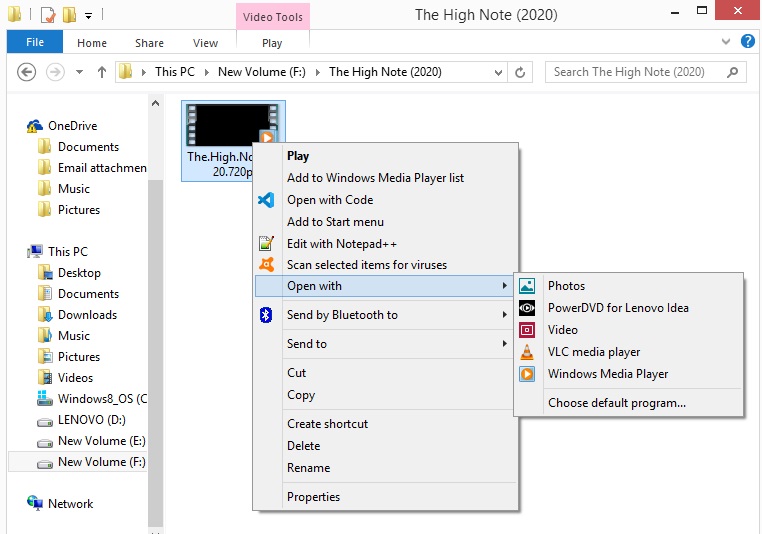The height and width of the screenshot is (534, 762).
Task: Choose Delete from the context menu
Action: click(385, 446)
